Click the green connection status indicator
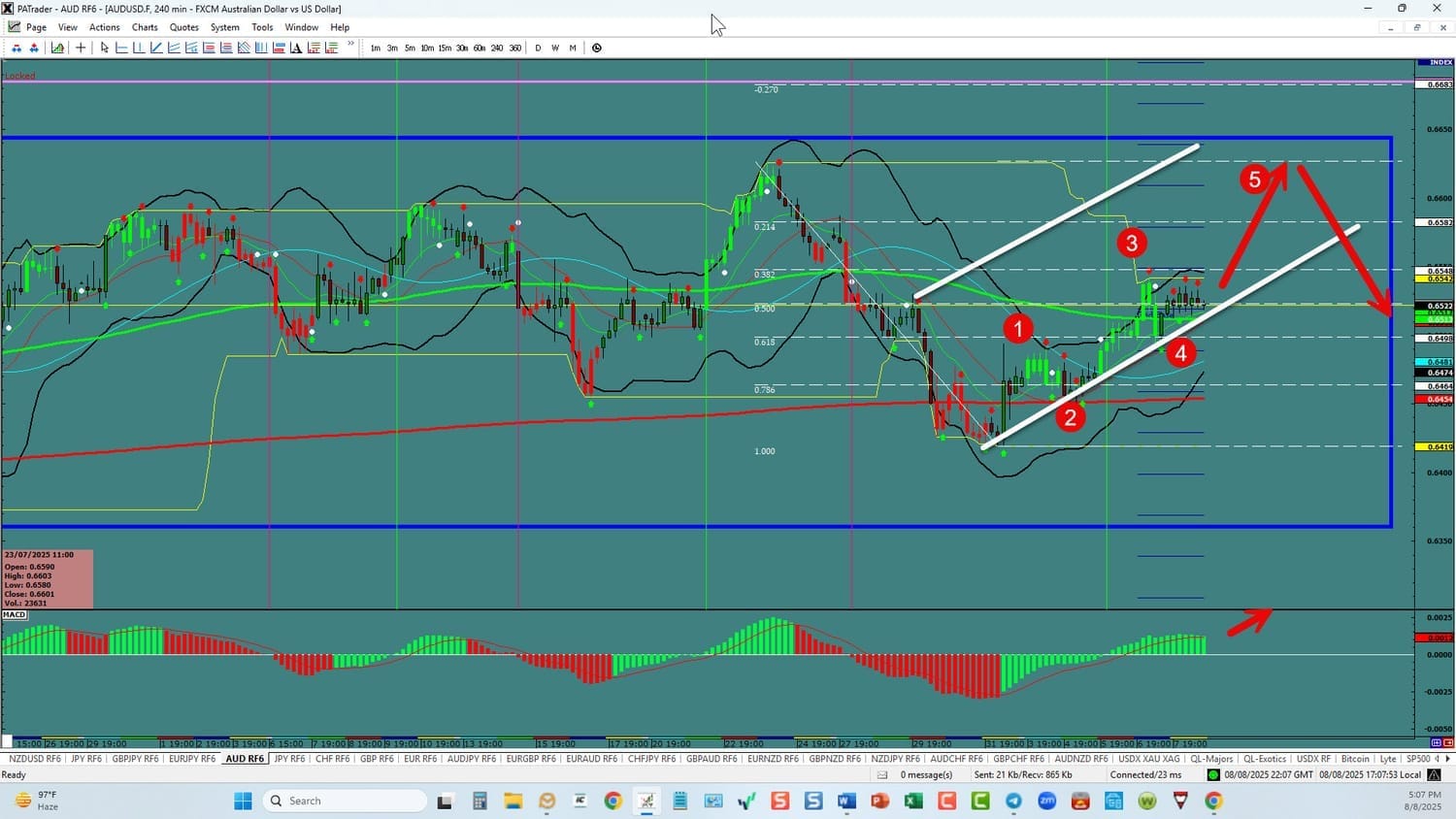This screenshot has width=1456, height=819. click(1213, 774)
